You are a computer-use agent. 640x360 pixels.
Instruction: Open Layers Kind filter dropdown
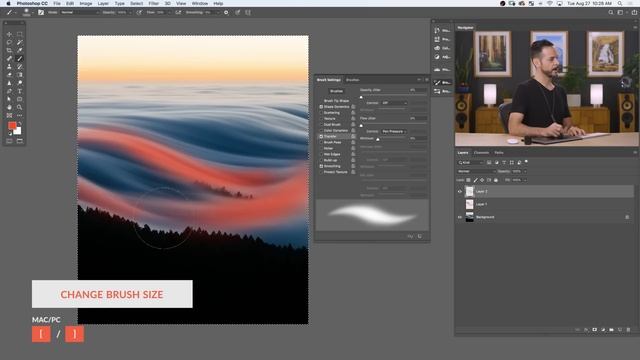click(470, 162)
